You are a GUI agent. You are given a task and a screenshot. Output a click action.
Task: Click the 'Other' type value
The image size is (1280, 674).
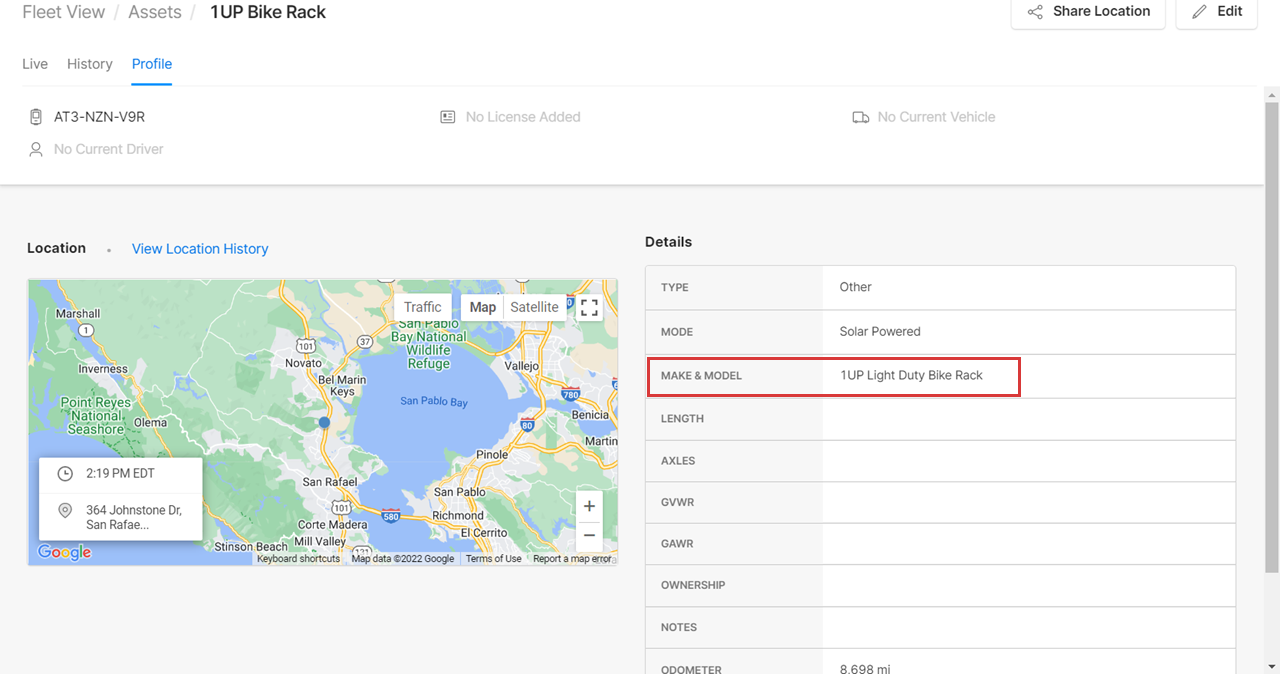pos(856,287)
